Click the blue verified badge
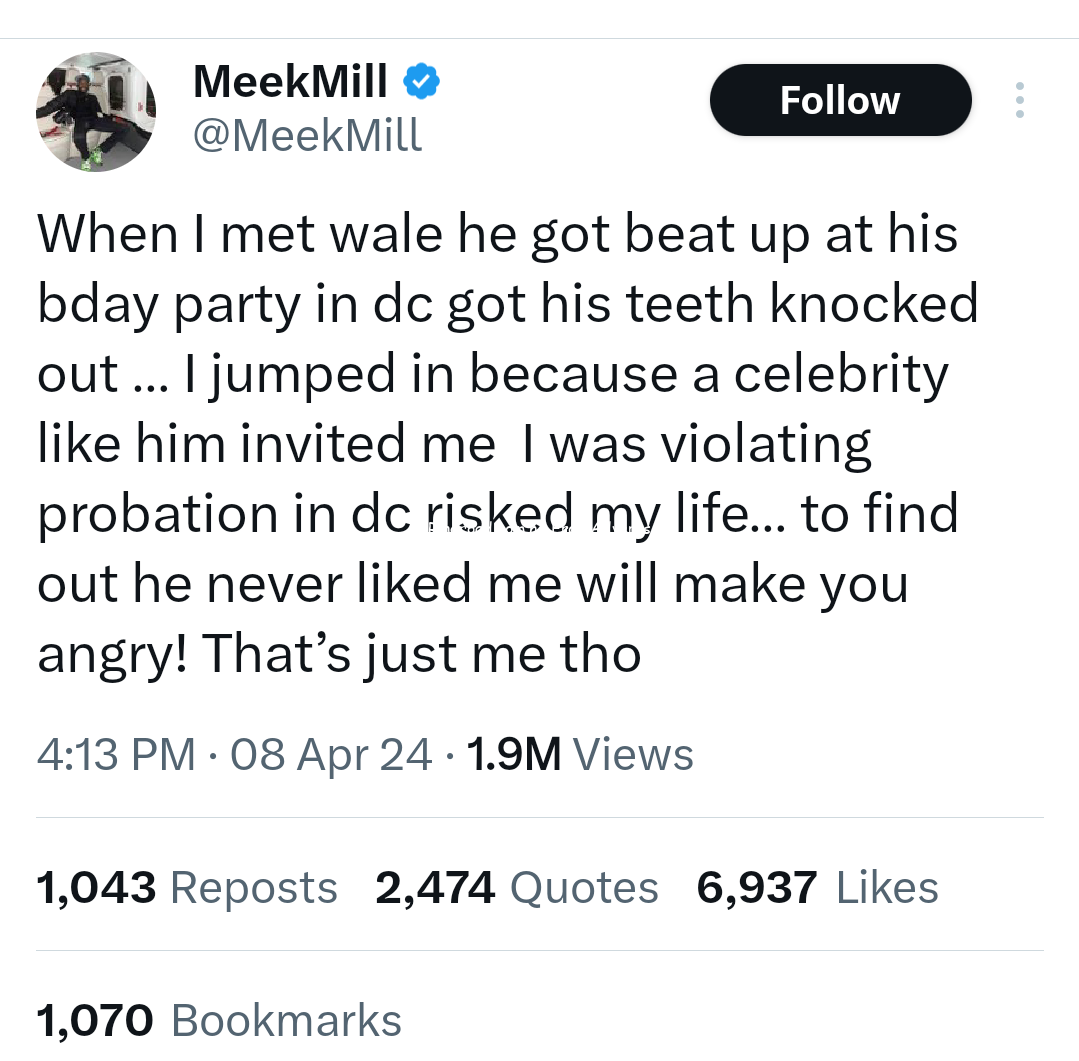 point(421,82)
